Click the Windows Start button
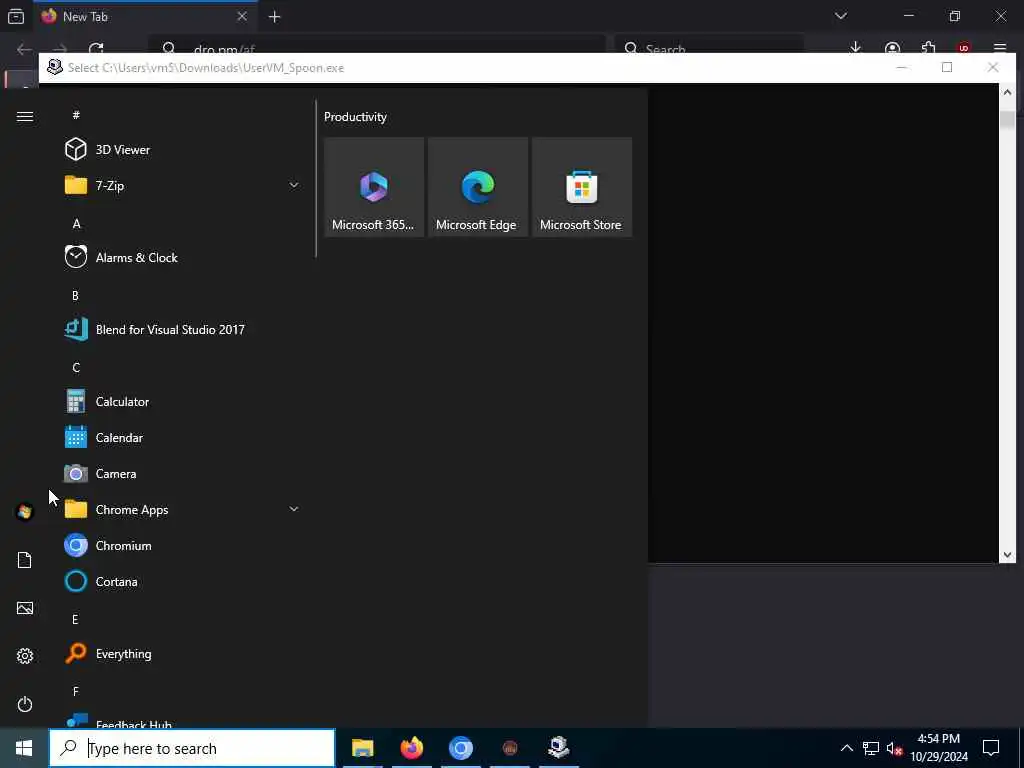This screenshot has height=768, width=1024. (24, 748)
